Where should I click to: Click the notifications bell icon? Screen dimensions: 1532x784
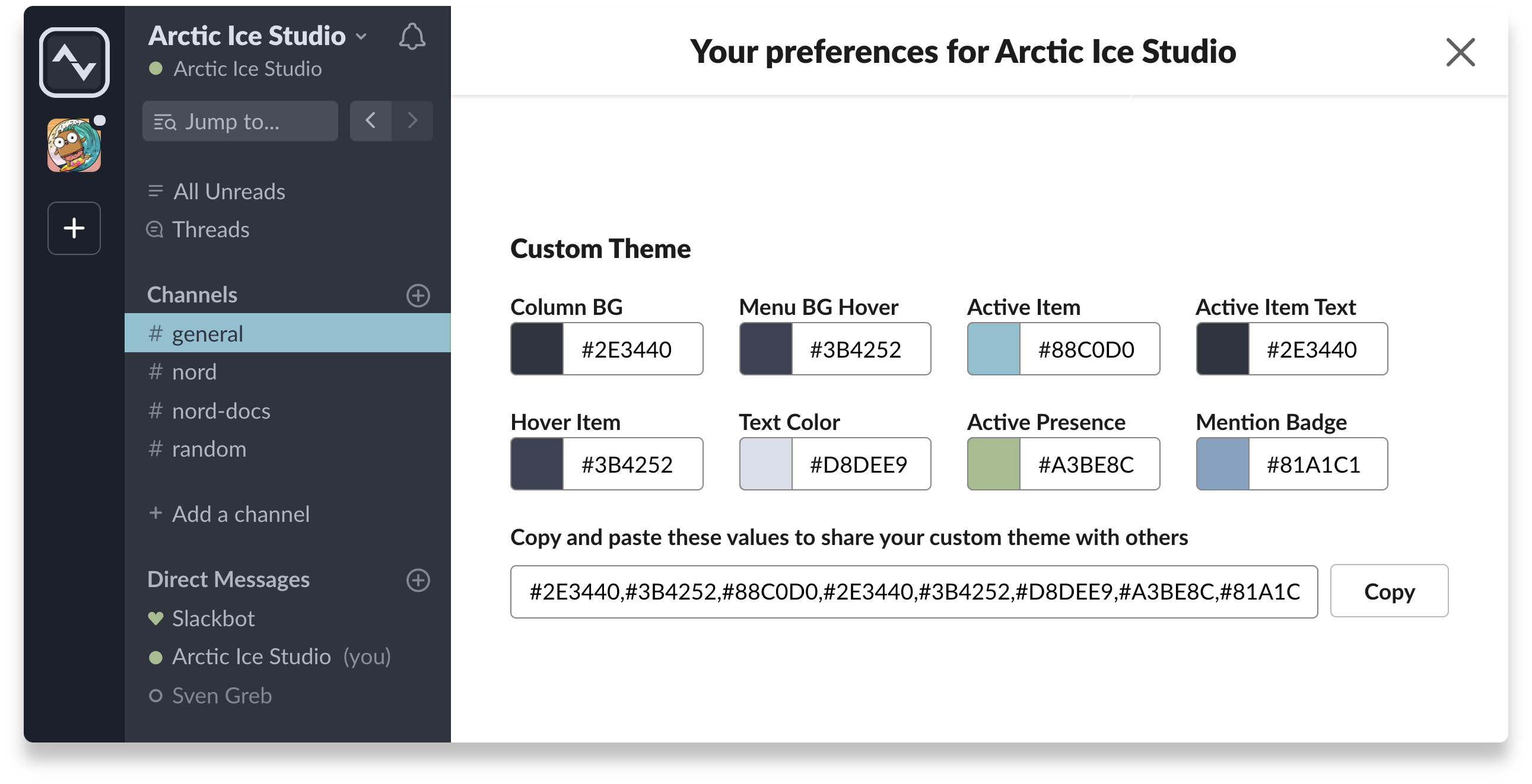point(412,37)
